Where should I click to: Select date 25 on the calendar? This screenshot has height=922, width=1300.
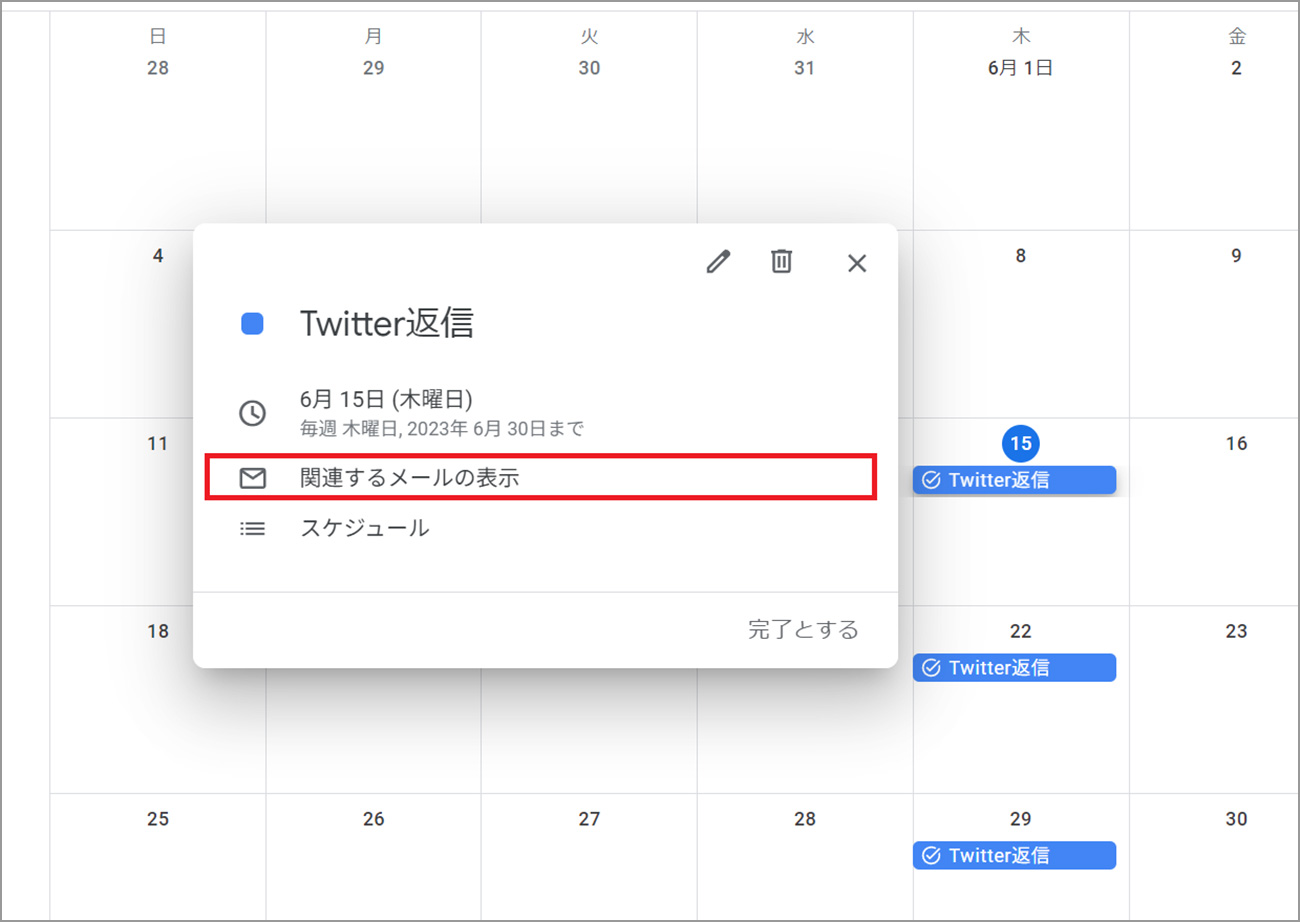pos(158,820)
